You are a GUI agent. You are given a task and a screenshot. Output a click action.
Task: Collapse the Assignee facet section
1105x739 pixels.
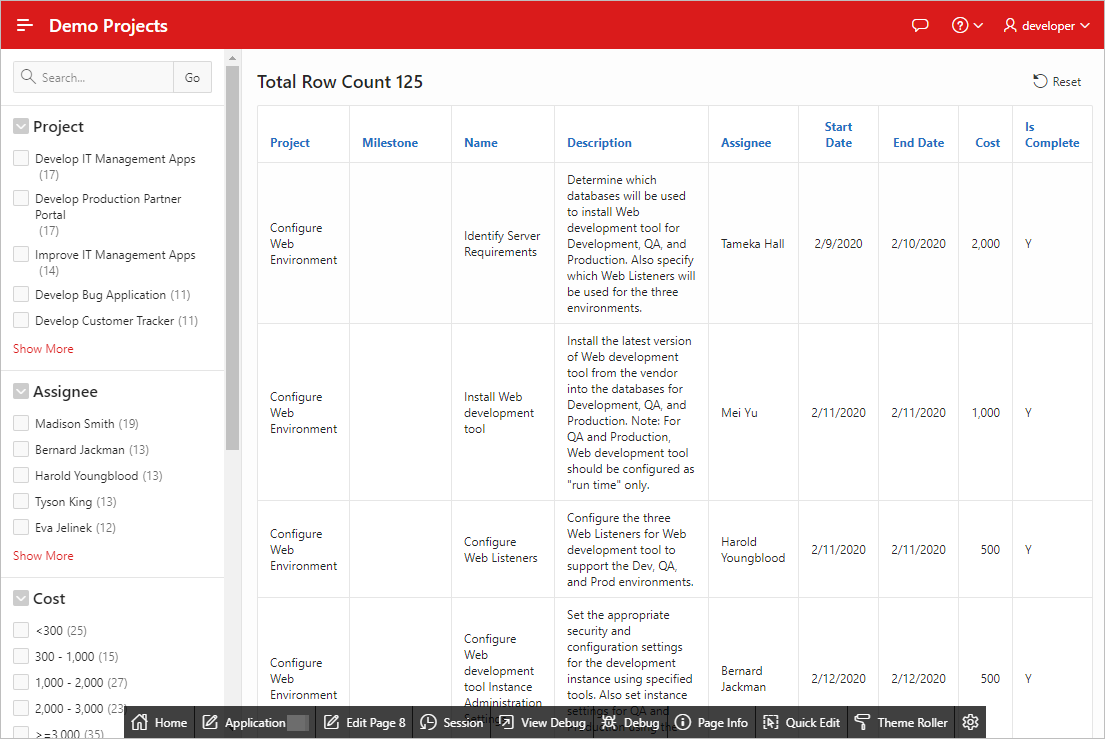pos(21,392)
